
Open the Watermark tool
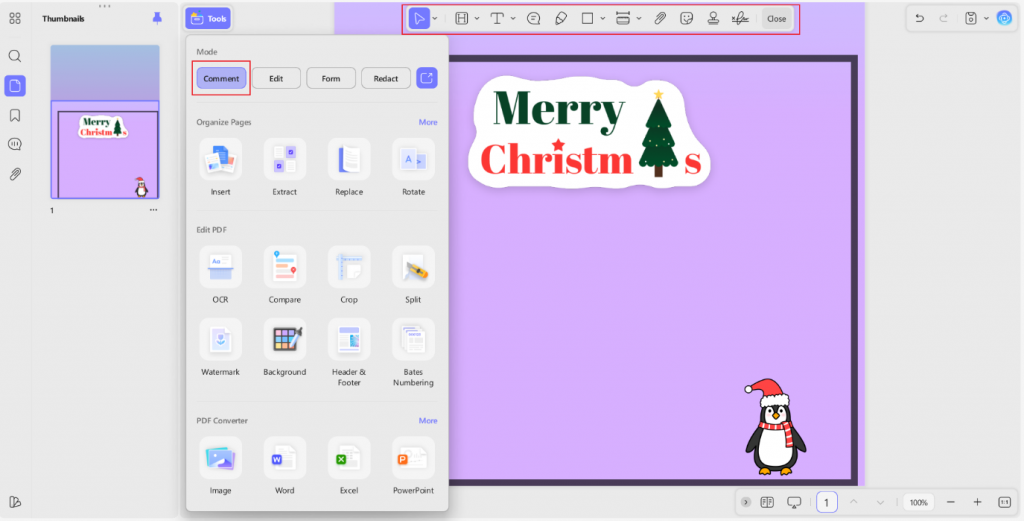[x=221, y=347]
